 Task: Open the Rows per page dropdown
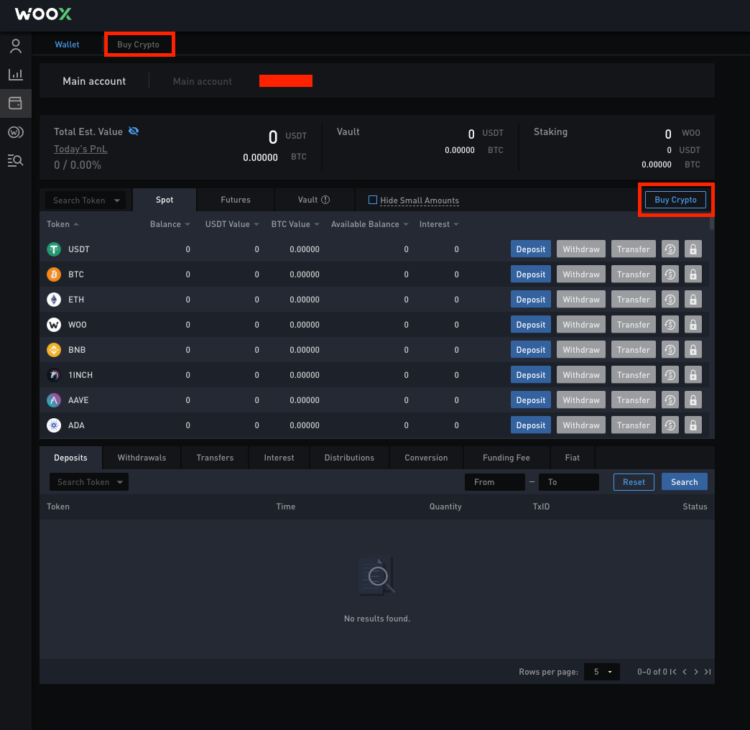pyautogui.click(x=603, y=672)
